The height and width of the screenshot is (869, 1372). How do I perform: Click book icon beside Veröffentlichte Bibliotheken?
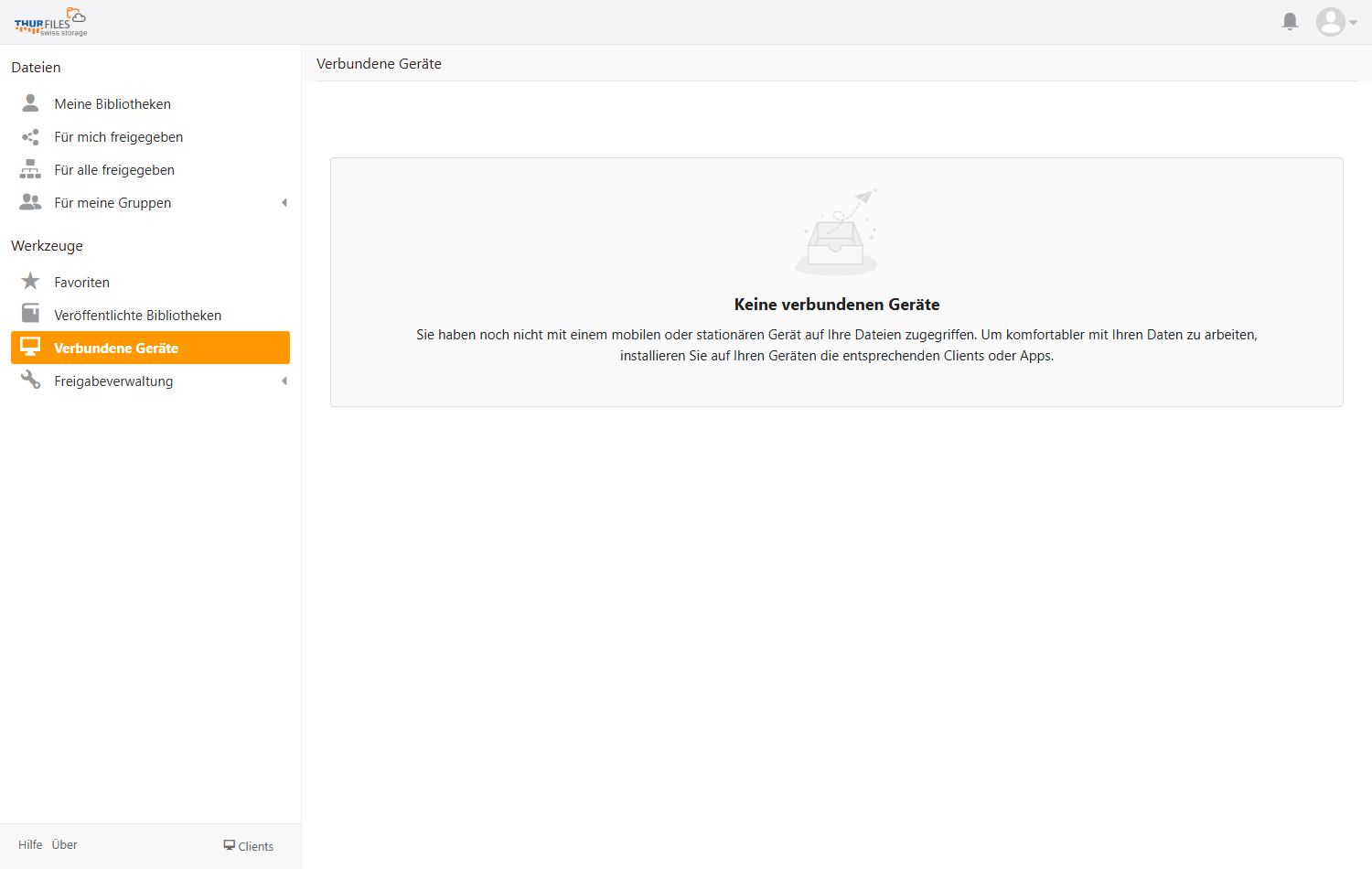30,314
